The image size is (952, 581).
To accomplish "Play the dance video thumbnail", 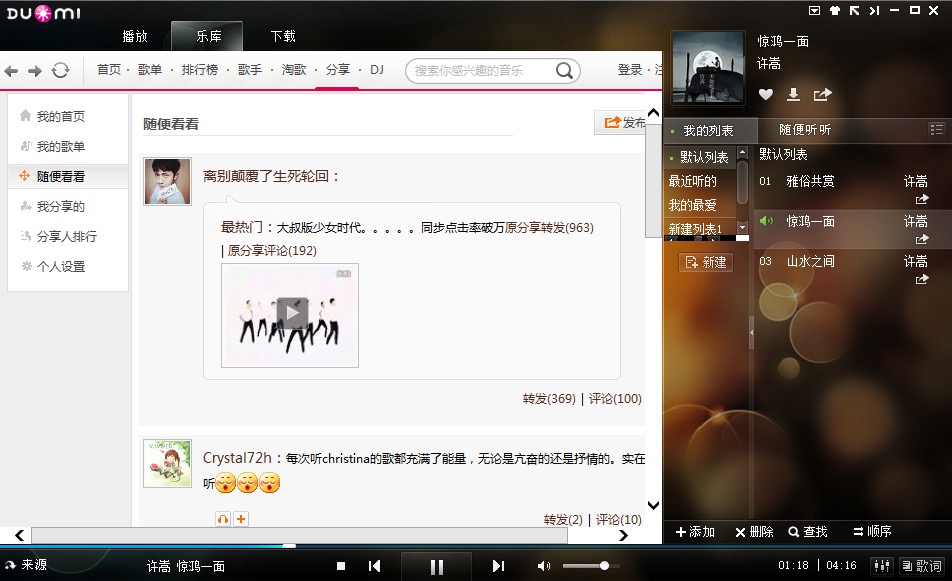I will coord(290,315).
